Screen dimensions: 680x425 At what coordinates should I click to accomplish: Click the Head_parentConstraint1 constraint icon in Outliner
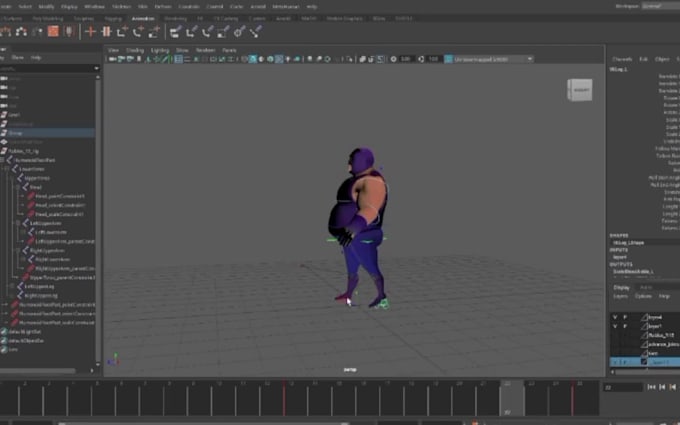click(31, 196)
